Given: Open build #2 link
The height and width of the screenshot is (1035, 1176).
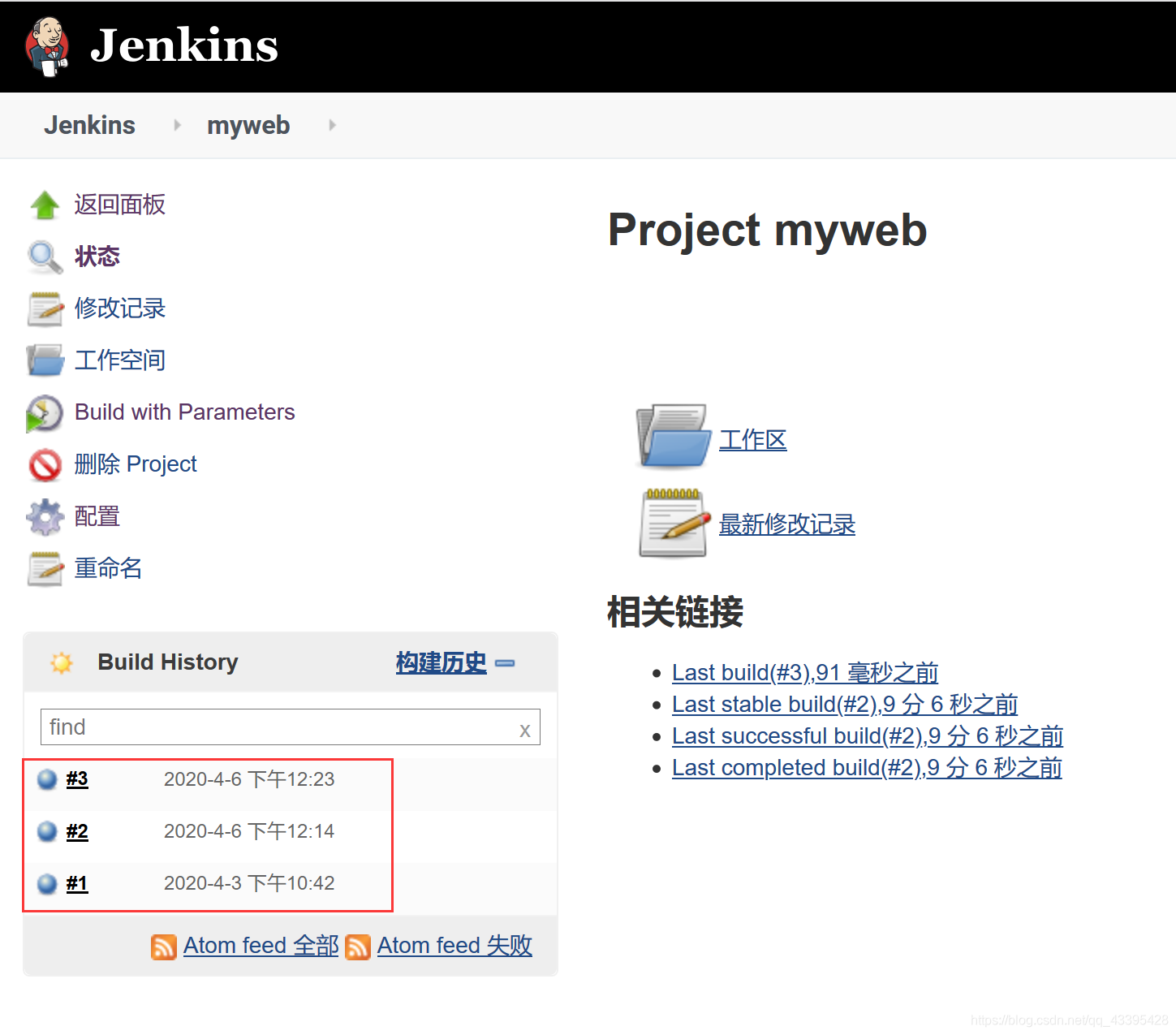Looking at the screenshot, I should pyautogui.click(x=77, y=831).
